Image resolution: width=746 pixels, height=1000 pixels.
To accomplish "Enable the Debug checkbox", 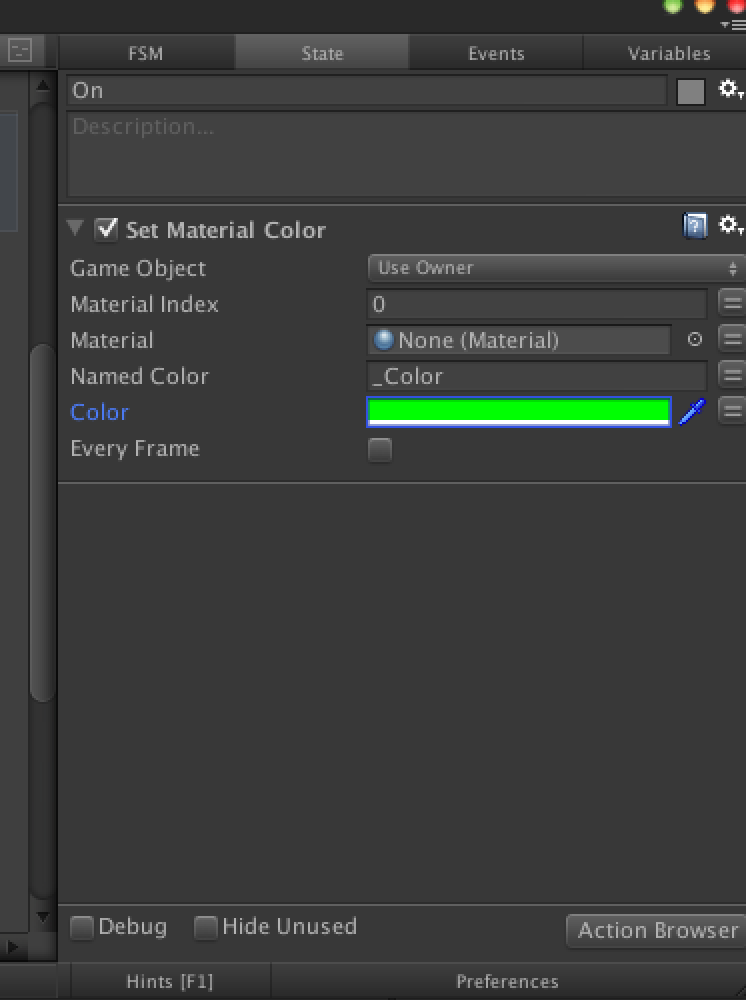I will pos(82,928).
